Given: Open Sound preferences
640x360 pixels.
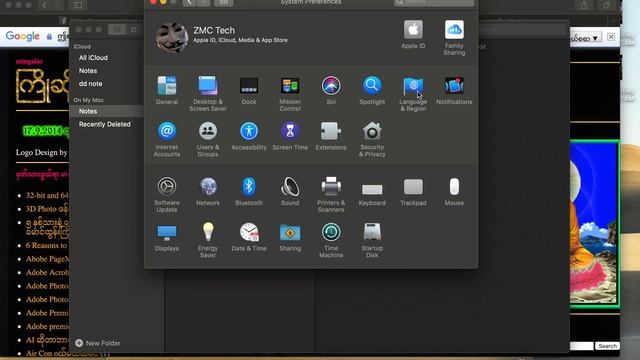Looking at the screenshot, I should coord(290,191).
